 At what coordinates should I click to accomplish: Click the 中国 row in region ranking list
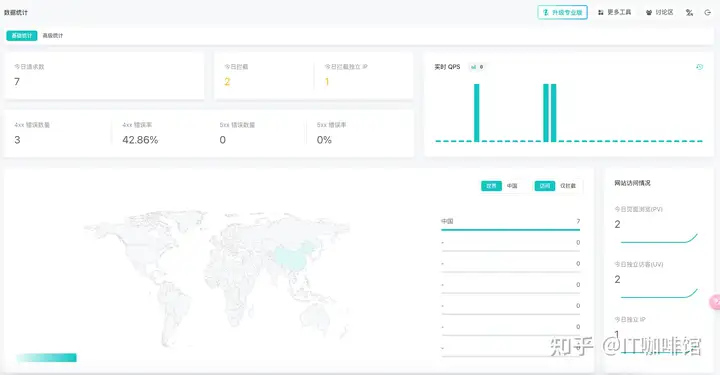510,224
